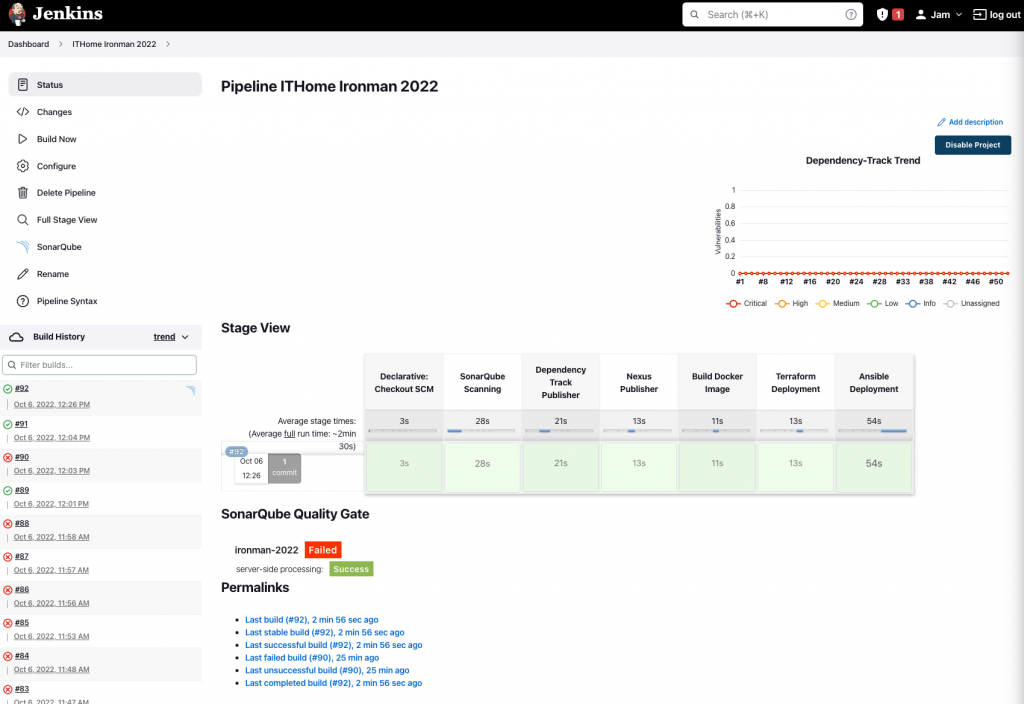Click the Ansible Deployment average time bar
1024x704 pixels.
pos(874,431)
